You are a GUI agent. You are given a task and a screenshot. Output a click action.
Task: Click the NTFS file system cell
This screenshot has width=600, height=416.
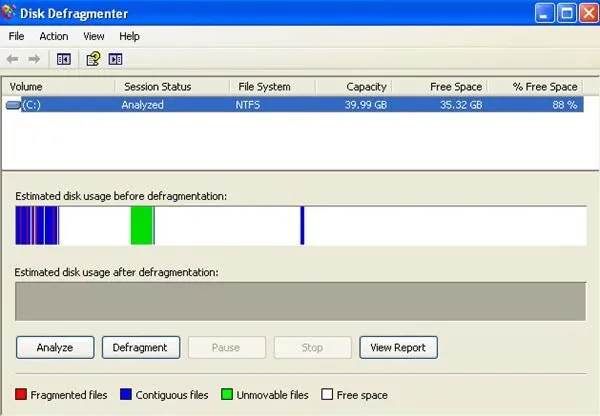pyautogui.click(x=248, y=105)
